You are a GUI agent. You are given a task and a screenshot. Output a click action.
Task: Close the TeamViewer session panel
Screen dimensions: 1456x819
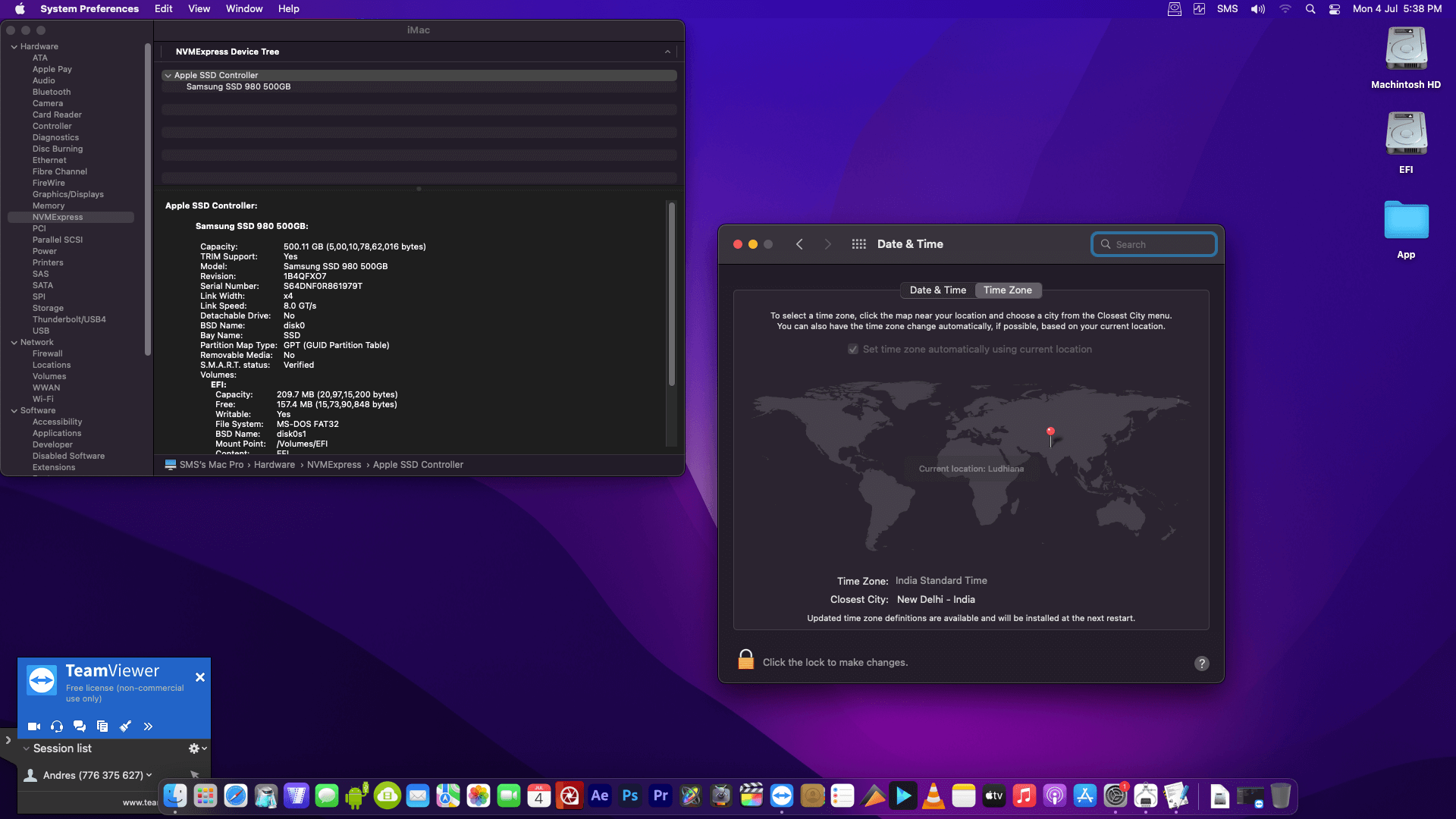pos(200,677)
